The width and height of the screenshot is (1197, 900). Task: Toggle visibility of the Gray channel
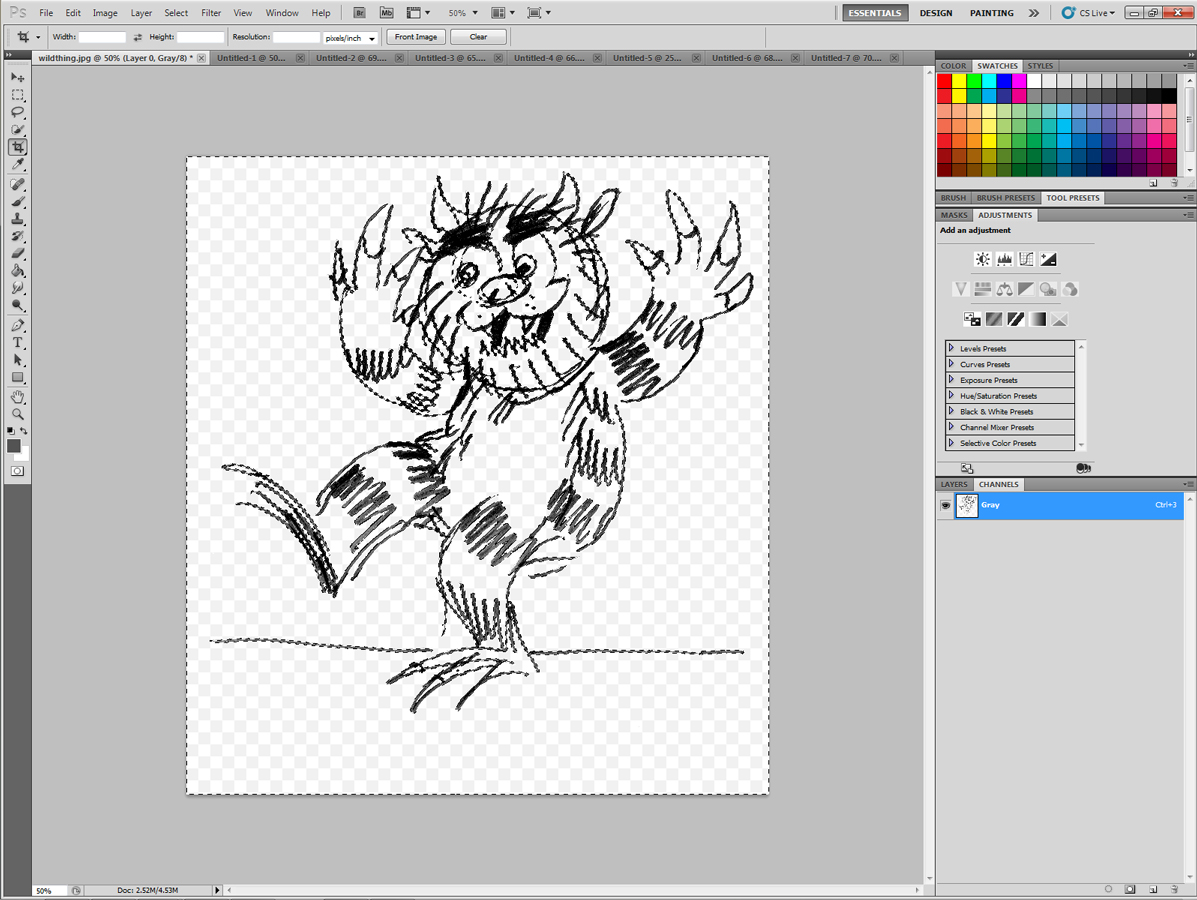tap(946, 505)
